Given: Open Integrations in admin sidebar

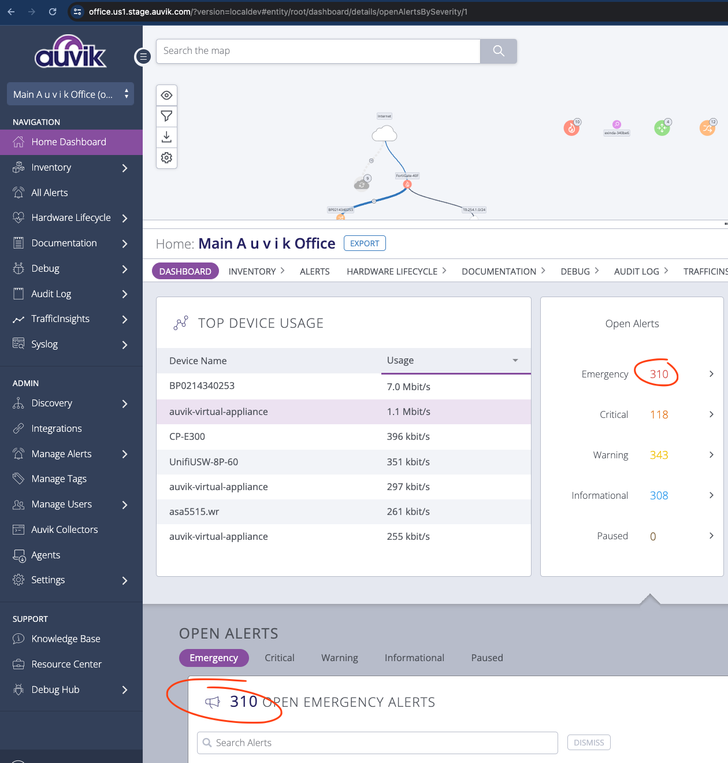Looking at the screenshot, I should tap(56, 429).
